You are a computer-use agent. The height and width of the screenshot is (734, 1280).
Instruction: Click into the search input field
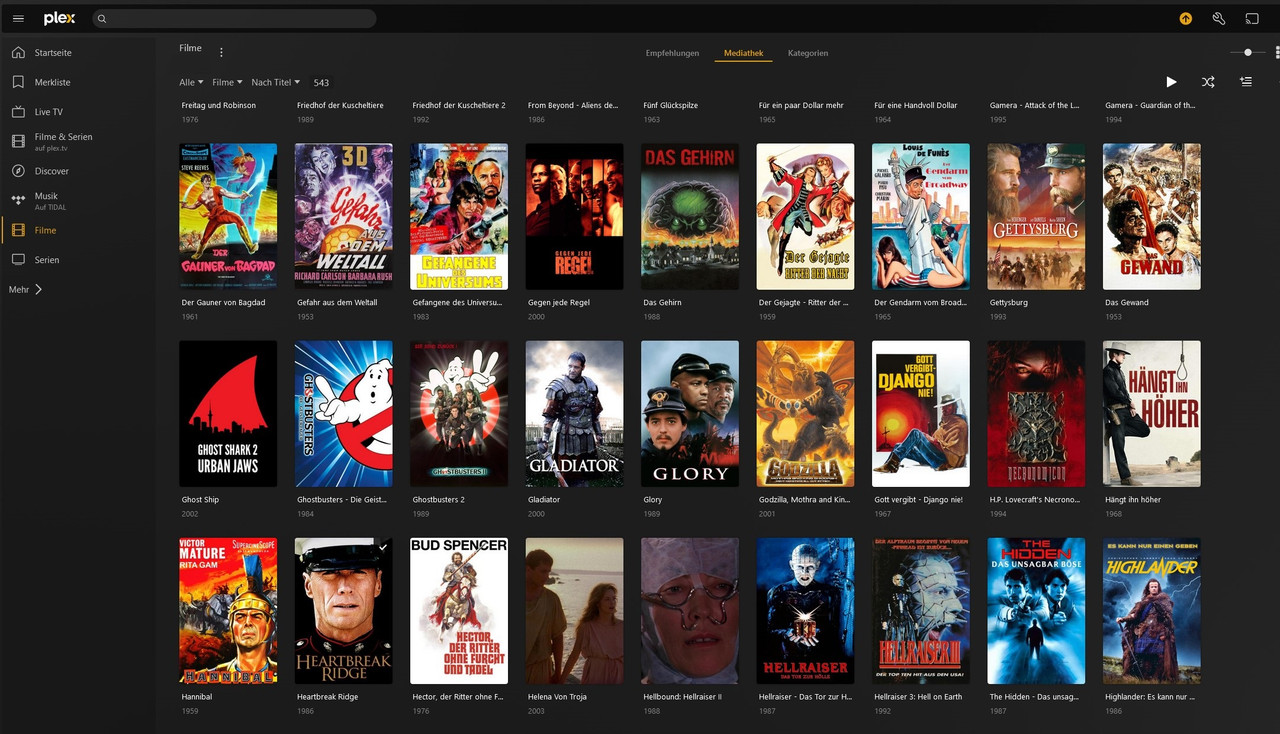pyautogui.click(x=235, y=18)
